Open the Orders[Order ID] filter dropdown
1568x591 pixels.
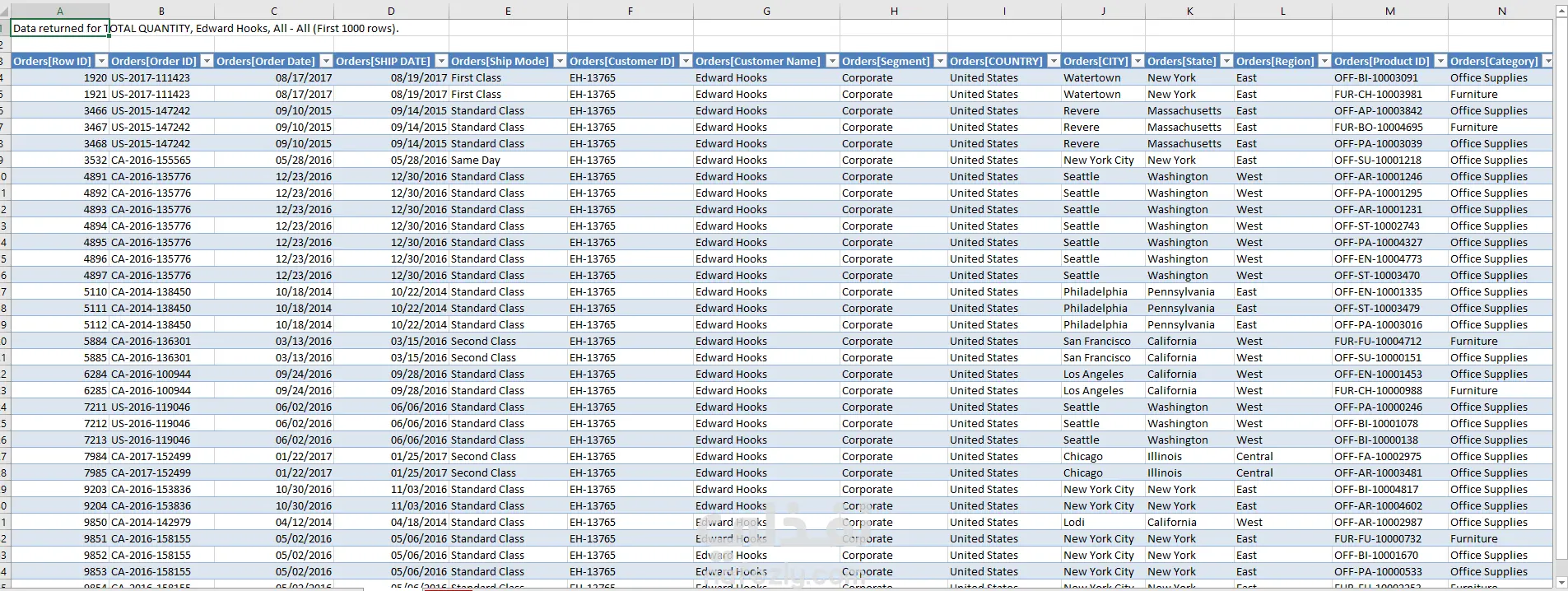[x=207, y=61]
